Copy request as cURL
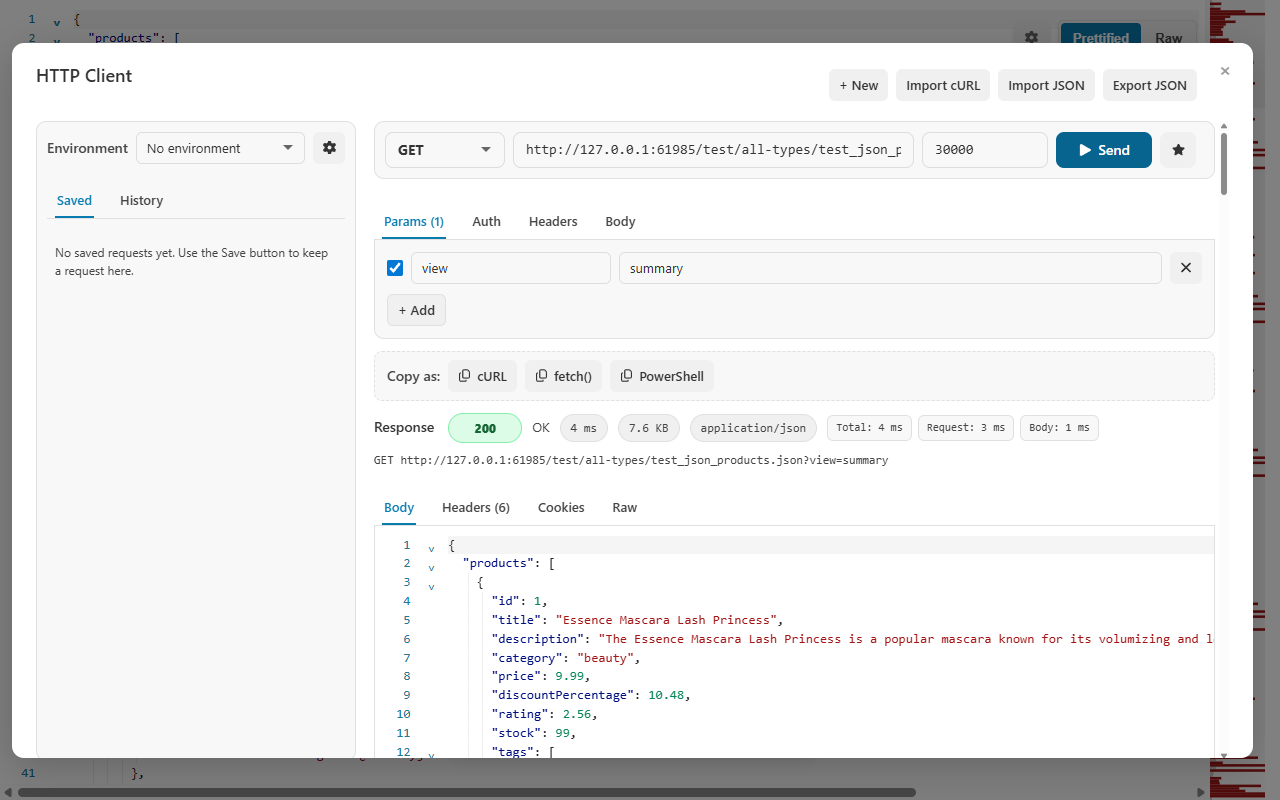The height and width of the screenshot is (800, 1280). (483, 377)
